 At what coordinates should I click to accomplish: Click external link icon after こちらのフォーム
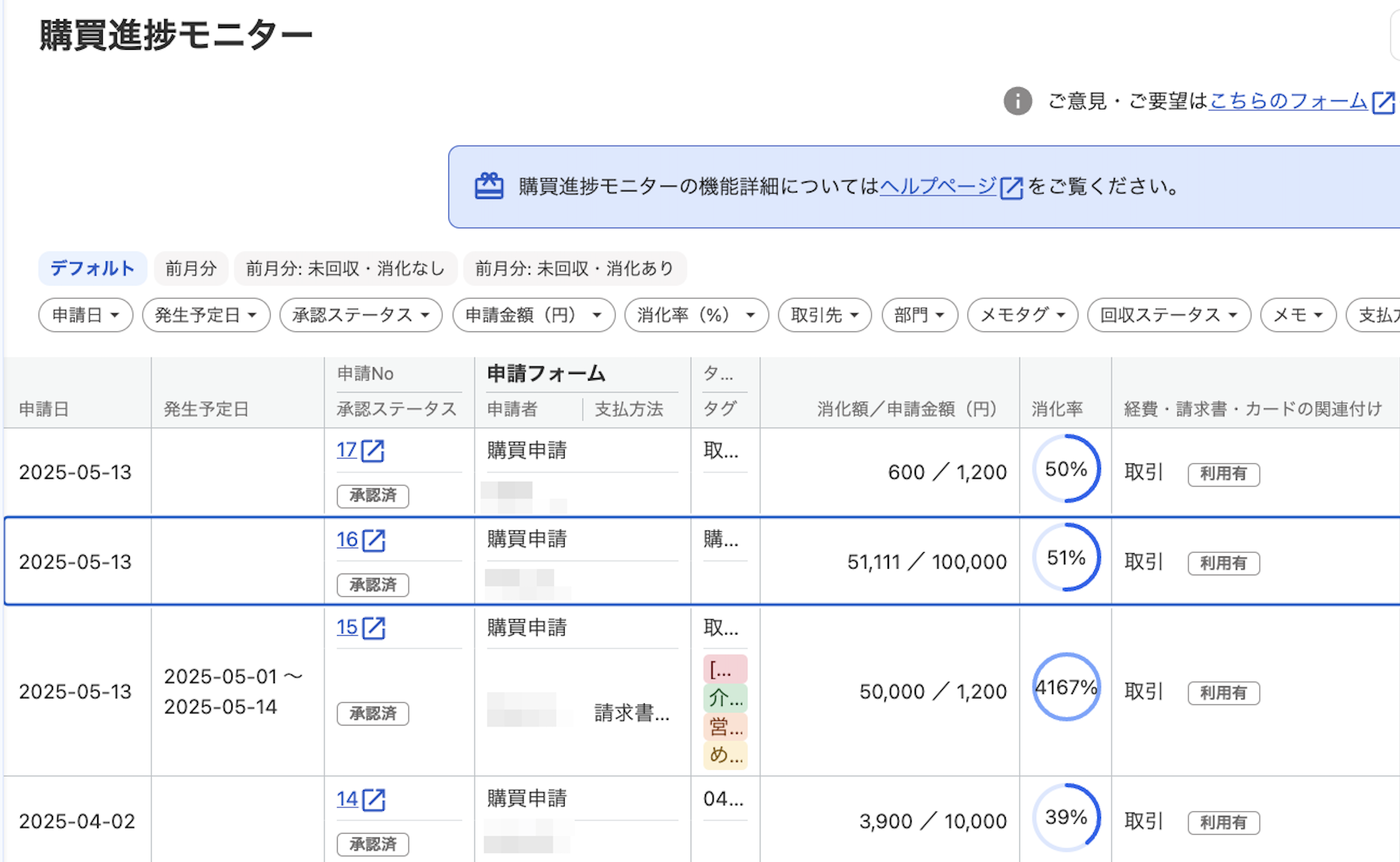pyautogui.click(x=1384, y=102)
